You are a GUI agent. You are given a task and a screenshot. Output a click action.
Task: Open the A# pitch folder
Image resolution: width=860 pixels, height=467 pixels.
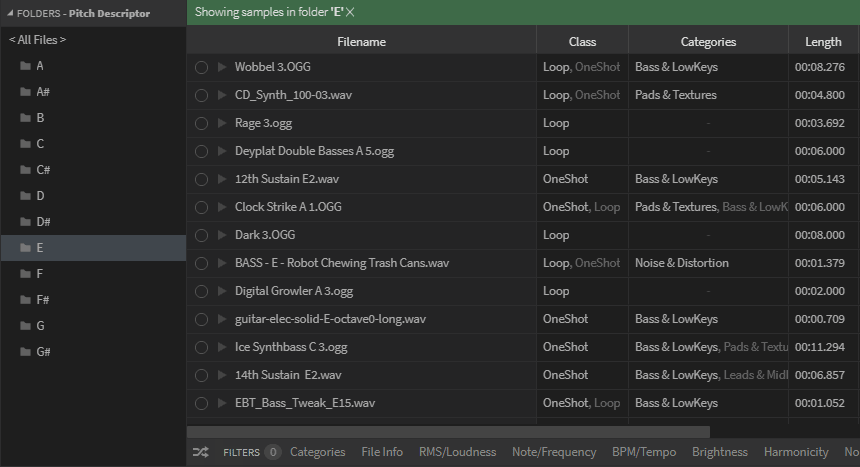(x=43, y=91)
